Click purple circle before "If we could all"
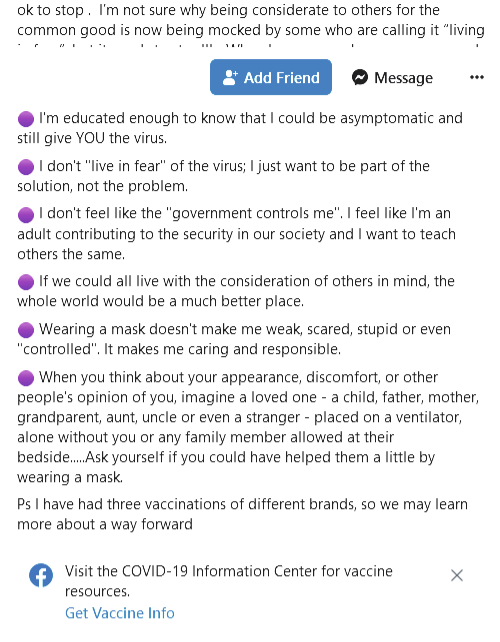500x642 pixels. pos(26,282)
